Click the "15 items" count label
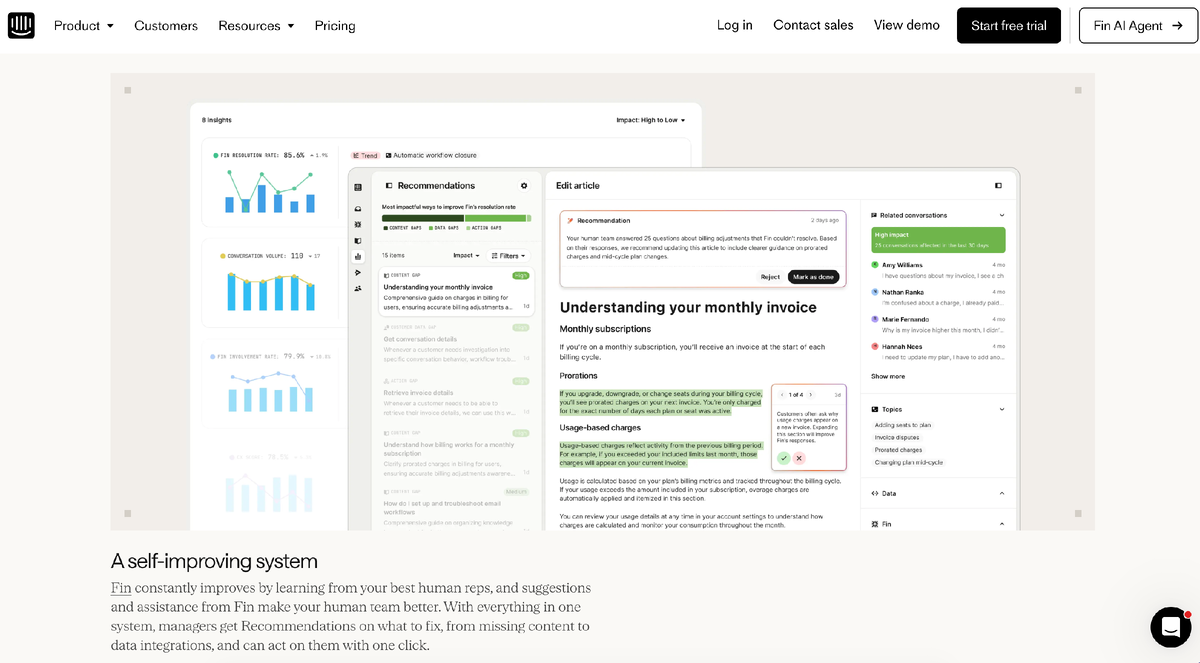 click(x=393, y=256)
